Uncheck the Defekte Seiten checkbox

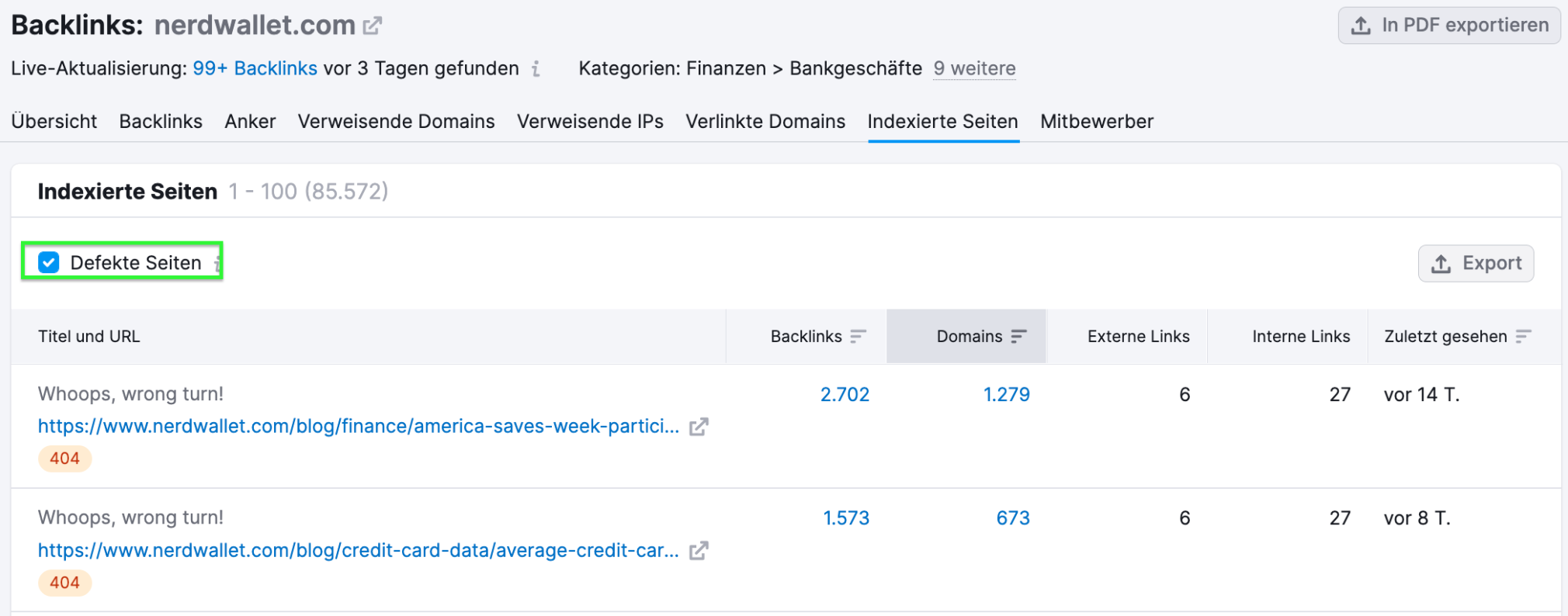tap(49, 263)
